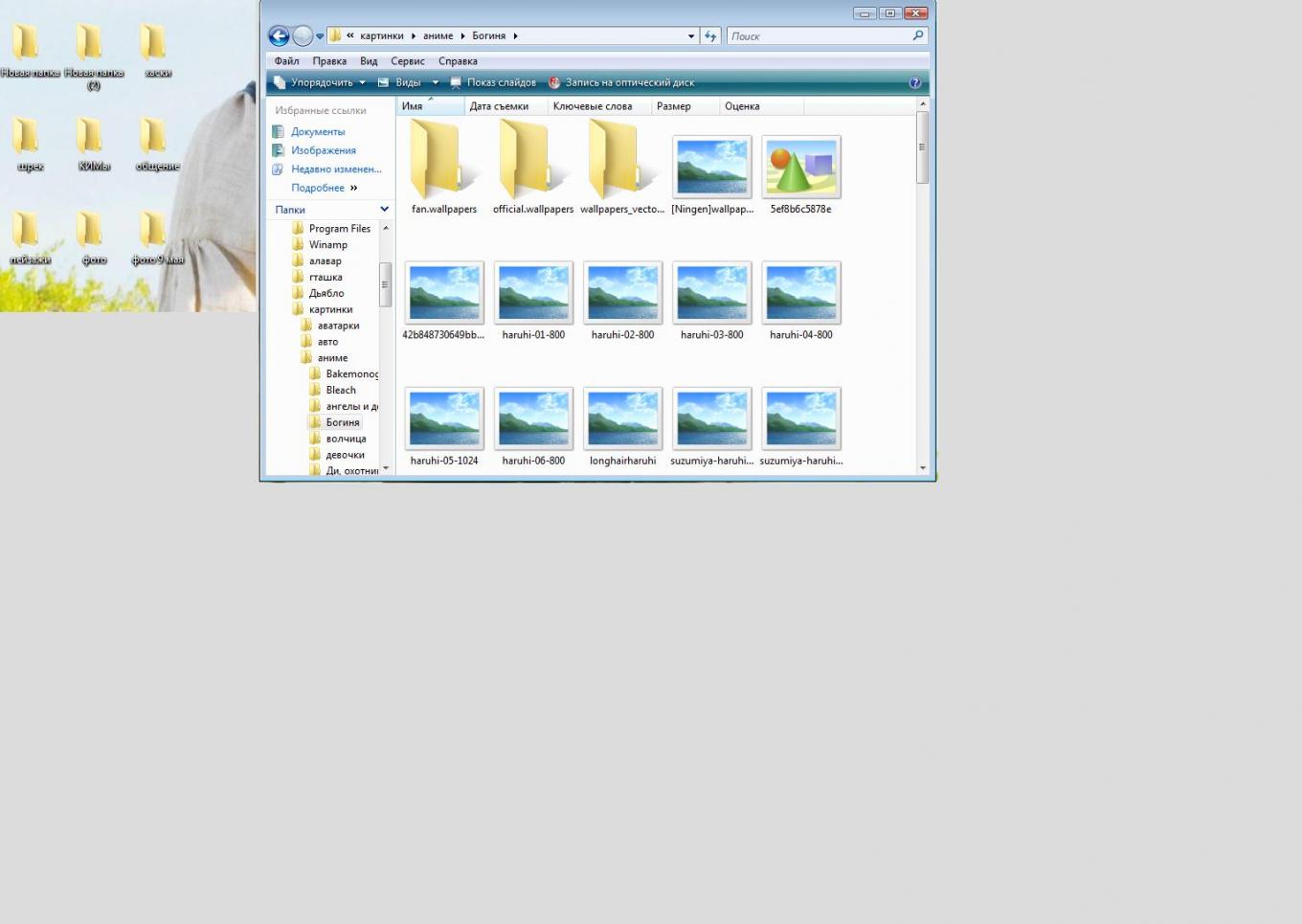Open the Файл menu
Viewport: 1302px width, 924px height.
[286, 61]
